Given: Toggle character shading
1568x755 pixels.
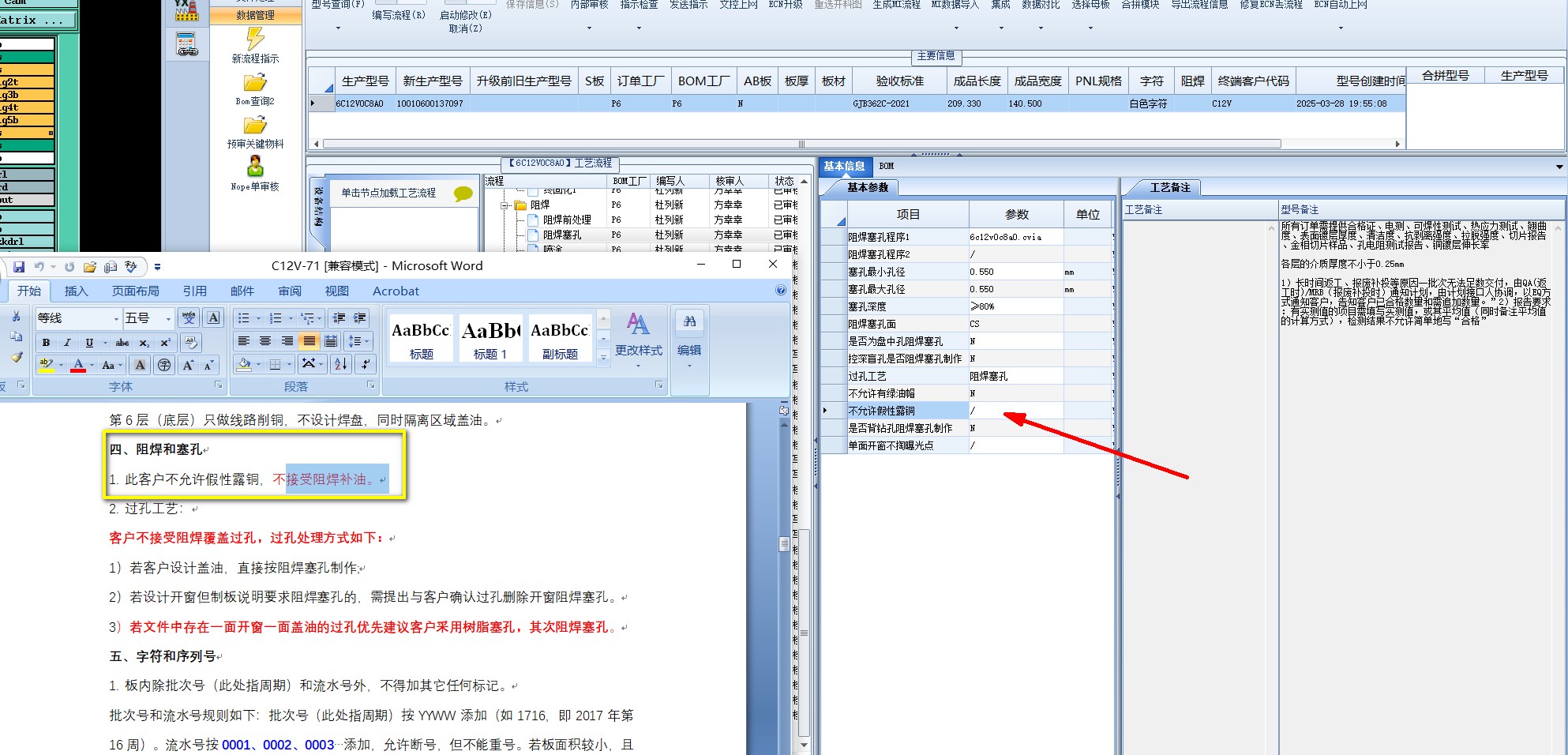Looking at the screenshot, I should tap(140, 365).
